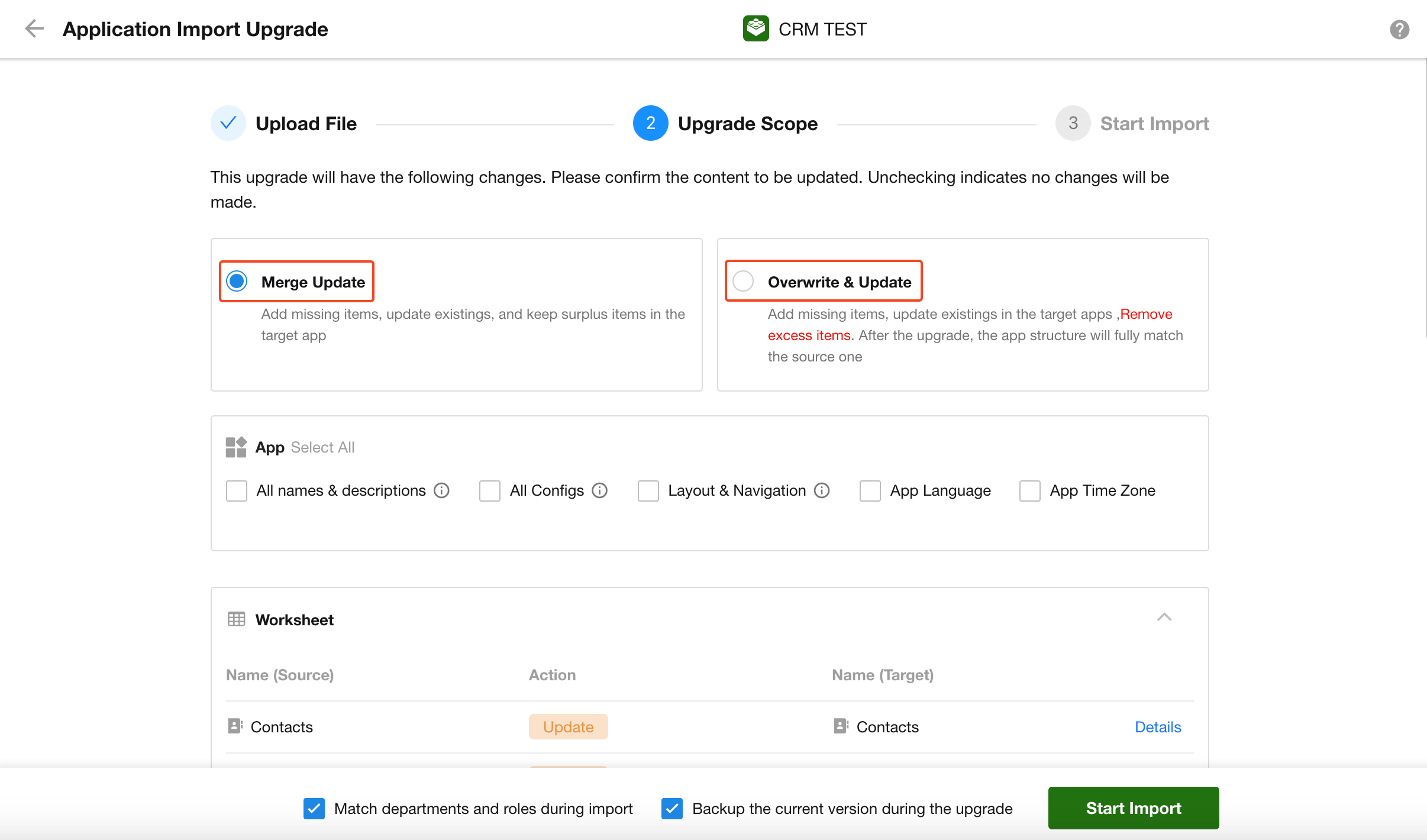Check the App Time Zone checkbox
1427x840 pixels.
[x=1029, y=490]
